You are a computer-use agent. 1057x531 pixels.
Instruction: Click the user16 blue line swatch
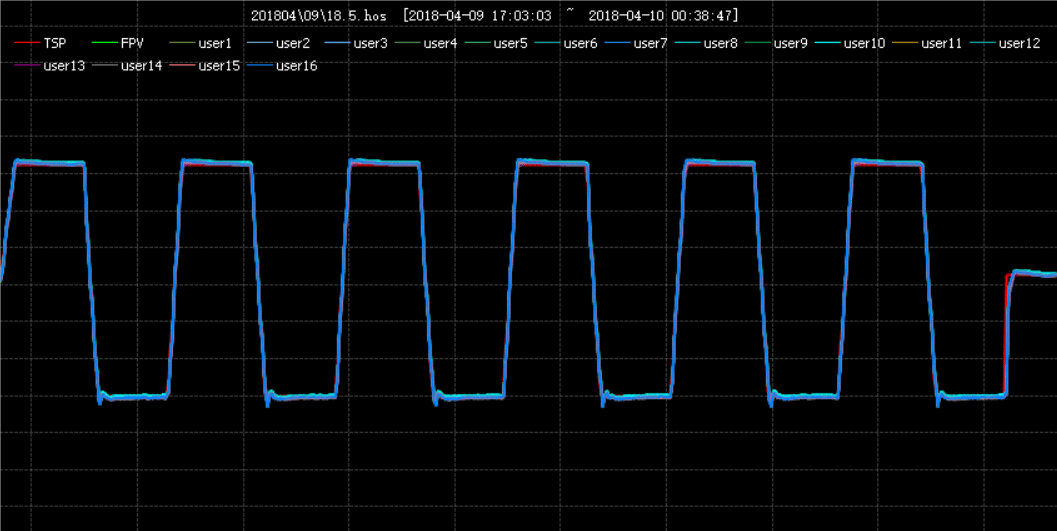260,66
